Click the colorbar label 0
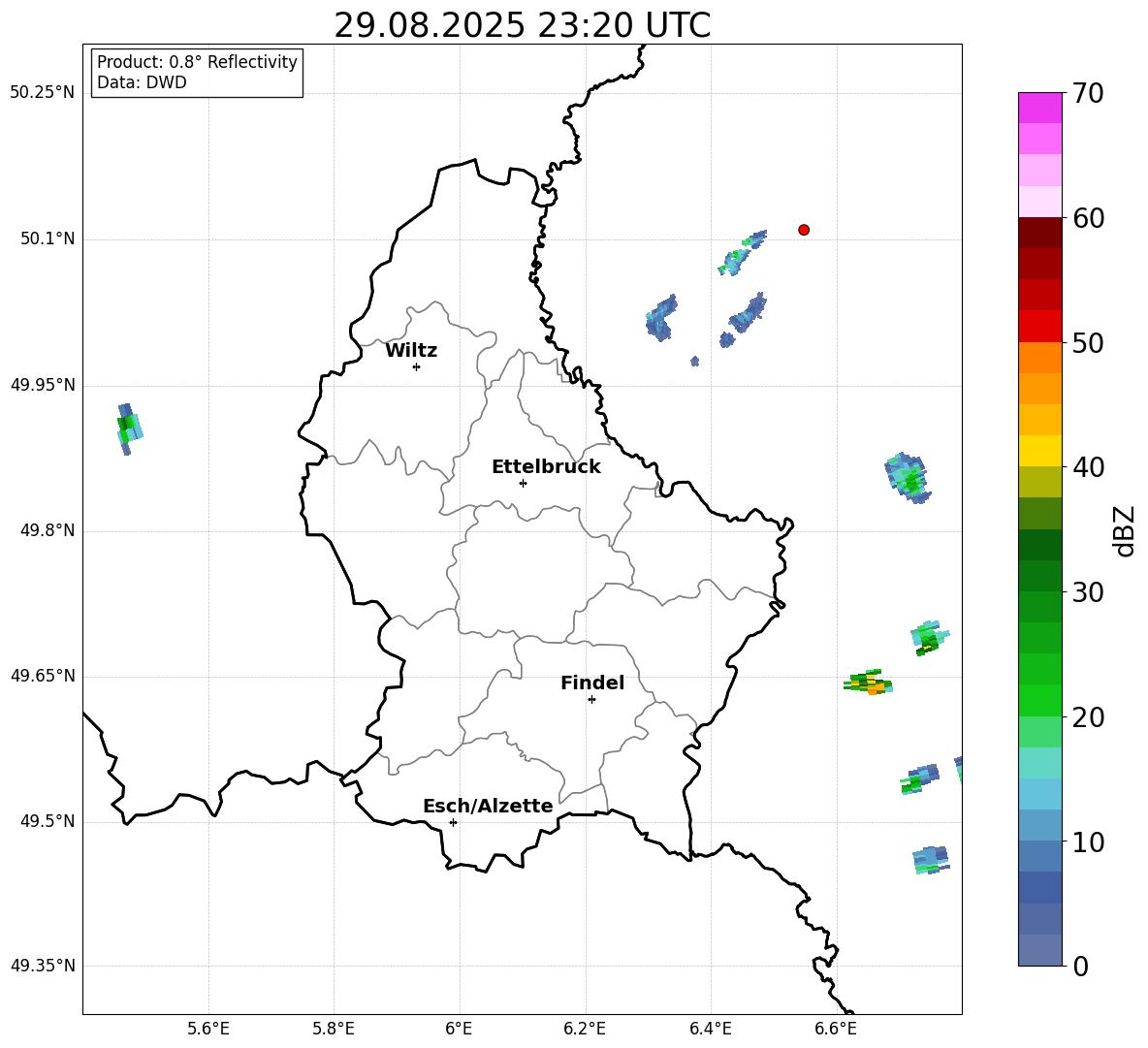The width and height of the screenshot is (1148, 1048). point(1080,967)
